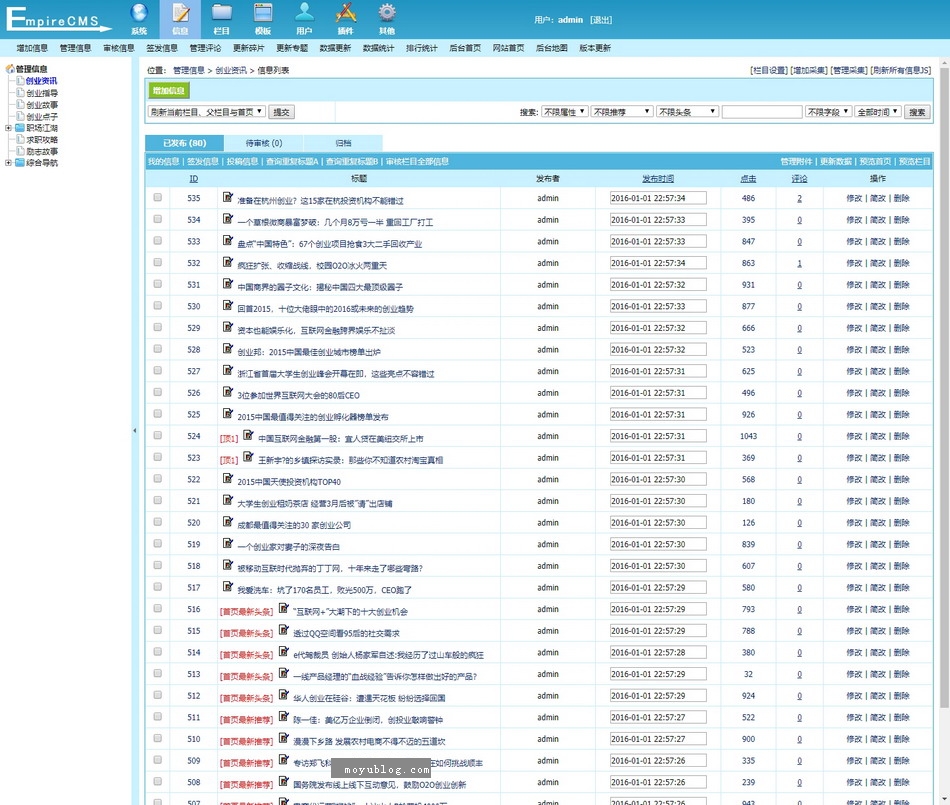Click the [退出] logout link
Viewport: 950px width, 805px height.
click(x=601, y=20)
